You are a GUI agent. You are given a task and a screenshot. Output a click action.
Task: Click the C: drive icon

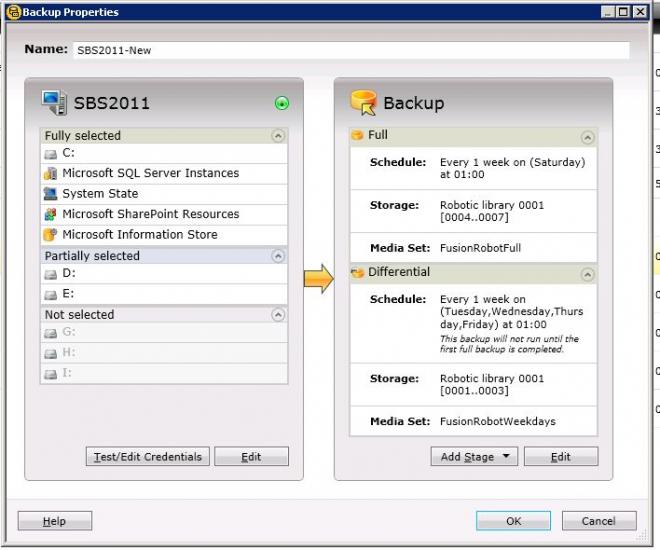click(x=51, y=154)
